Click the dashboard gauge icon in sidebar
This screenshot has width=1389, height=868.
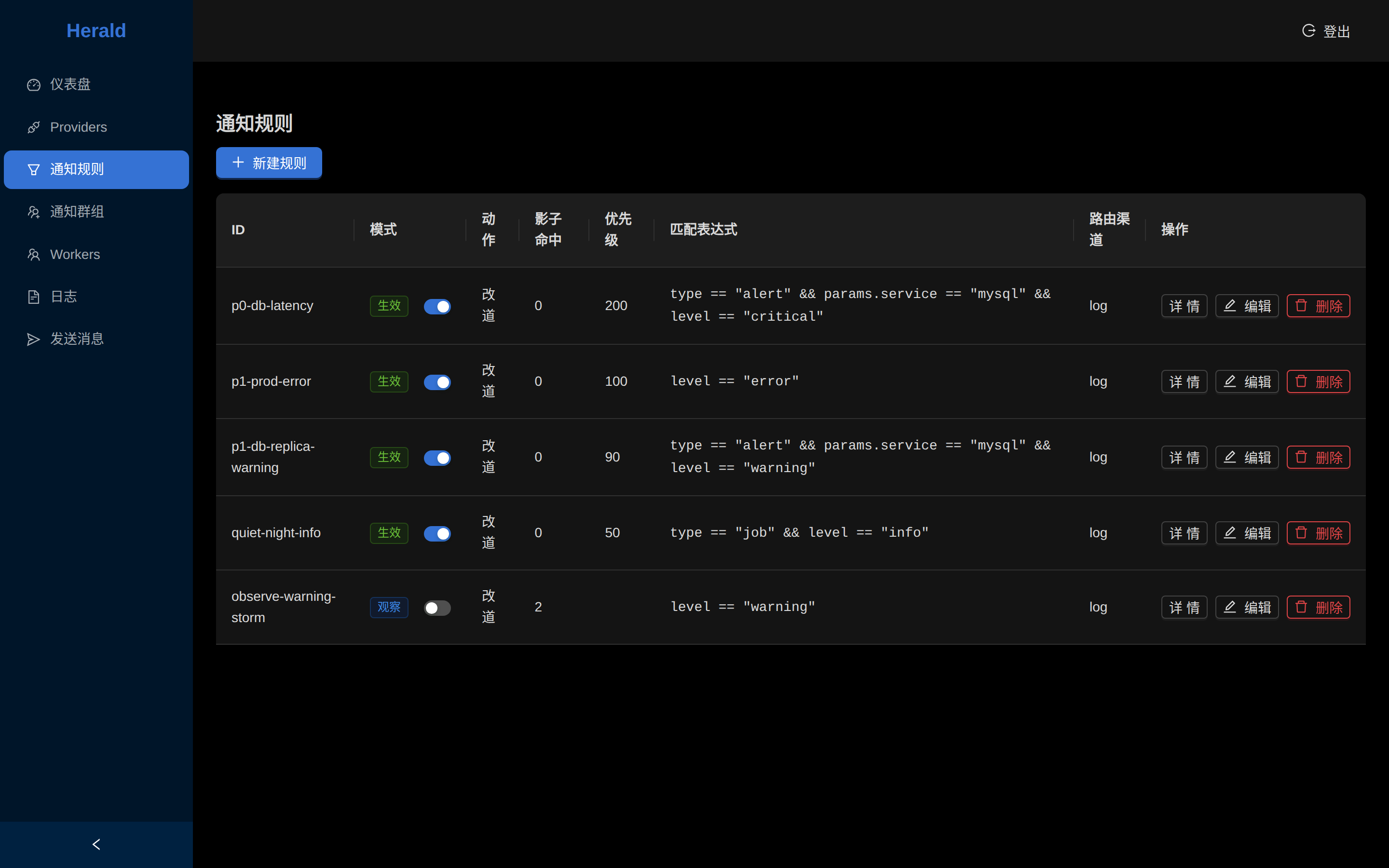pos(34,85)
